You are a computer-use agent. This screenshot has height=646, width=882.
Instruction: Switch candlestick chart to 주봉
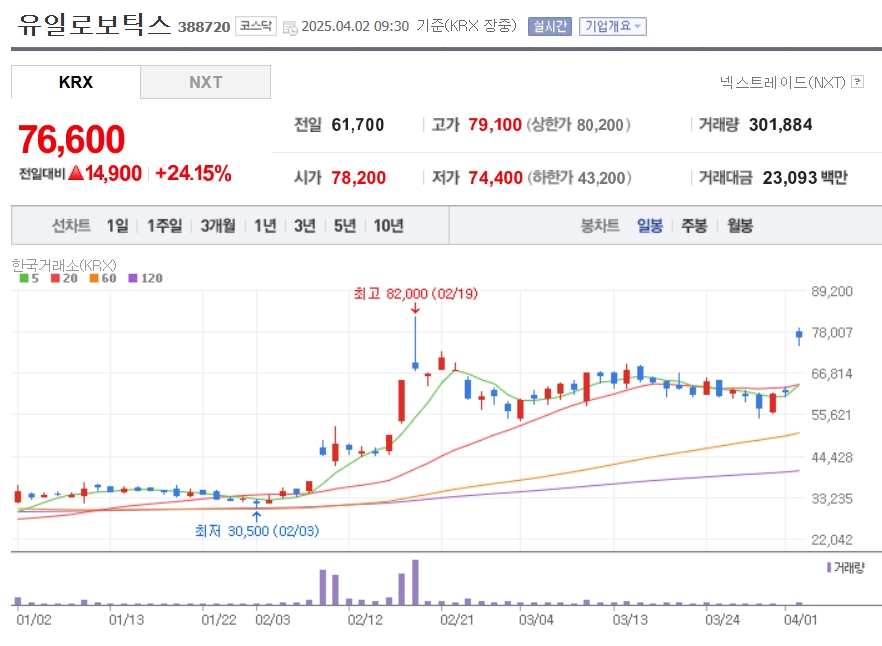[694, 226]
